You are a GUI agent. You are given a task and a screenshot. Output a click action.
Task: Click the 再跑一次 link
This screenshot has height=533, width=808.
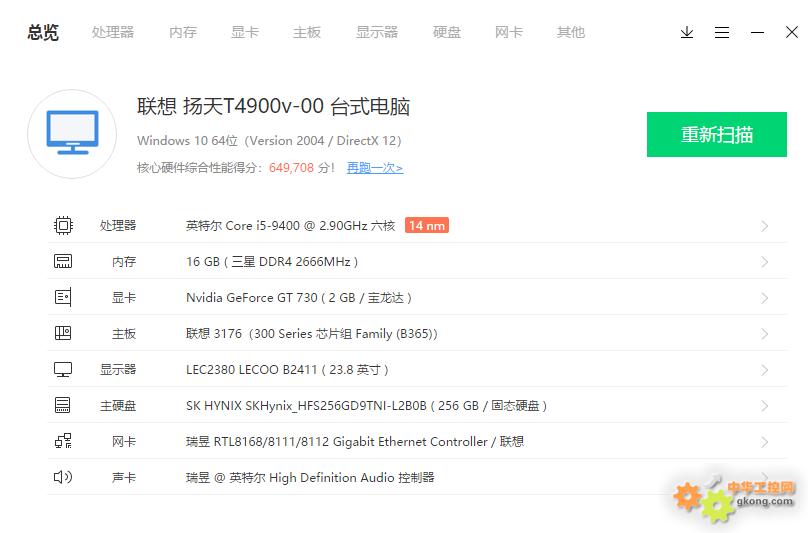click(375, 168)
